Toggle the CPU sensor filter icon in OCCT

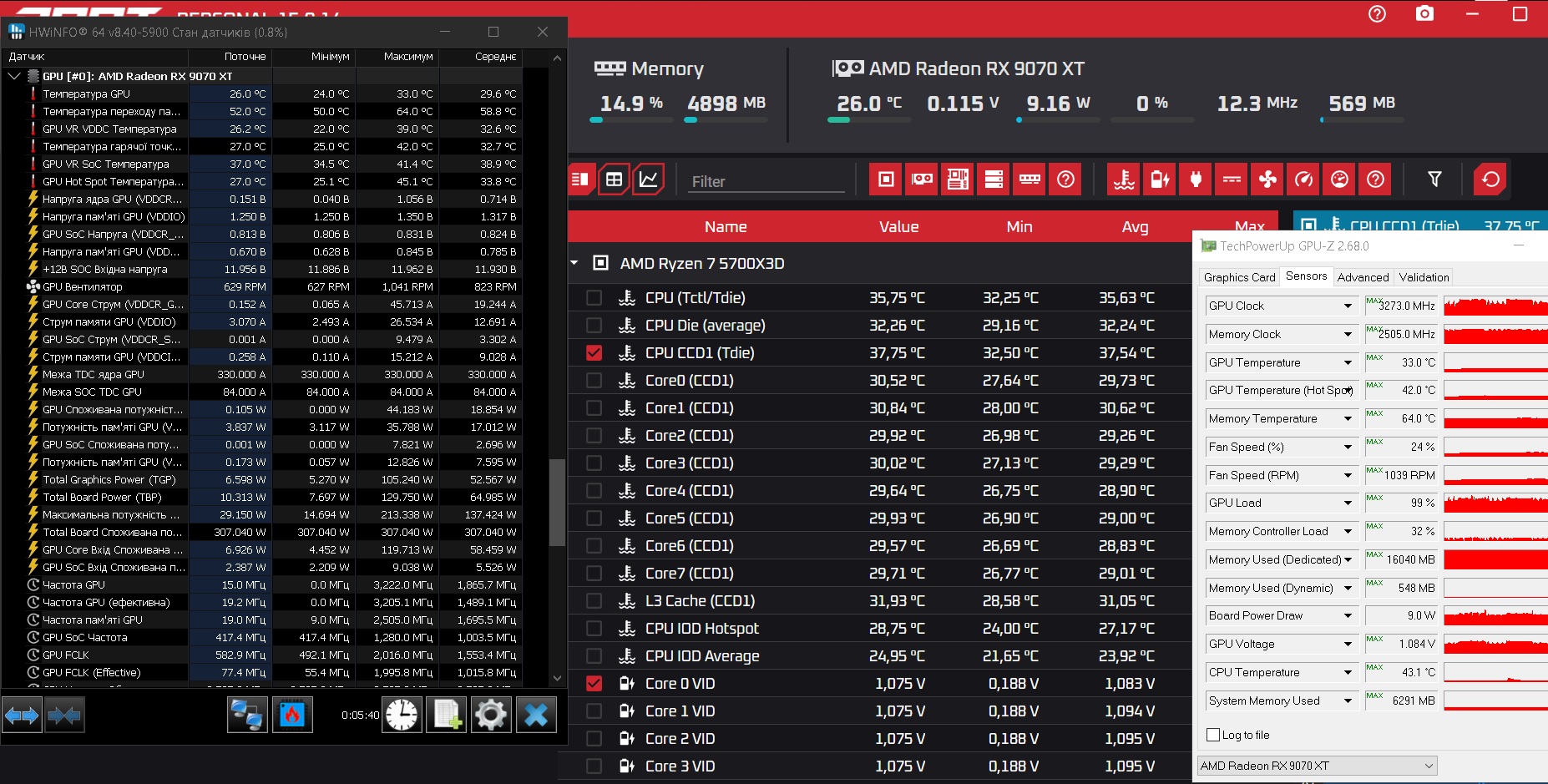(886, 179)
